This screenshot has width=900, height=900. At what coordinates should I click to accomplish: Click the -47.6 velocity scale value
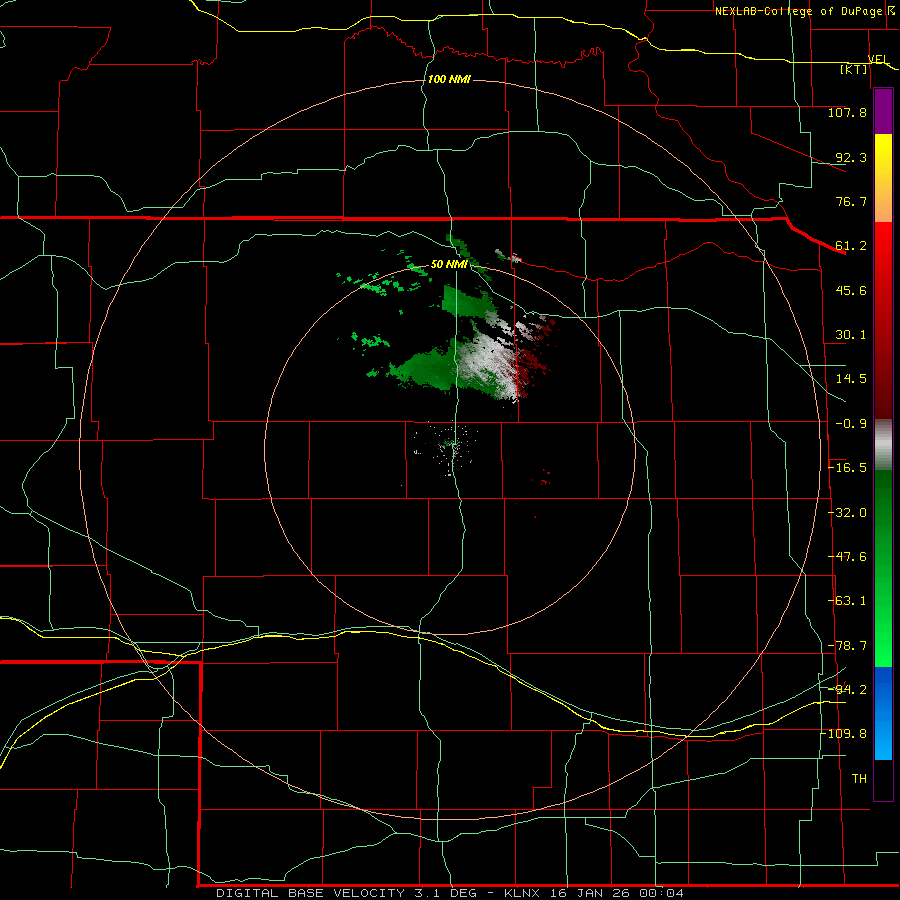[847, 557]
